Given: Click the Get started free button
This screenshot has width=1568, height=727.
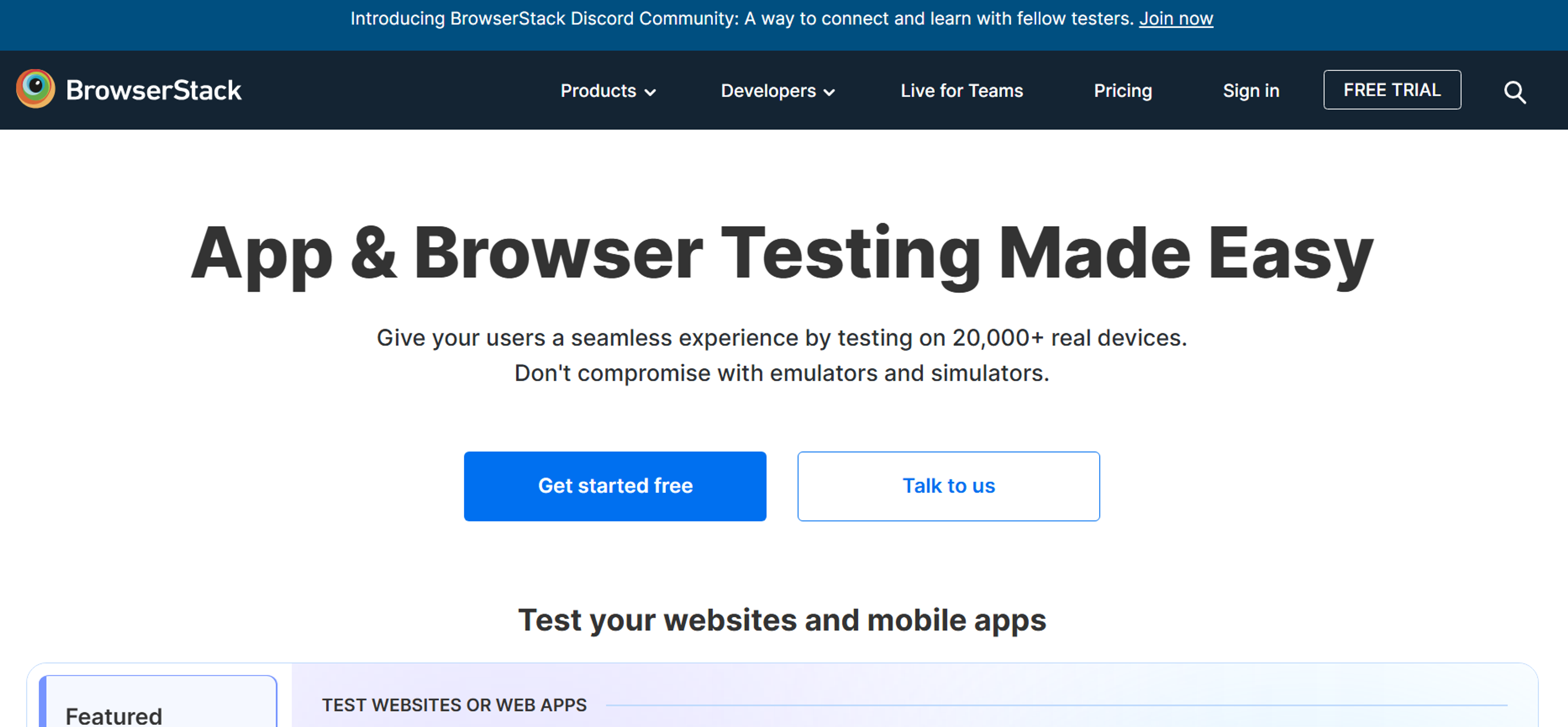Looking at the screenshot, I should coord(615,486).
